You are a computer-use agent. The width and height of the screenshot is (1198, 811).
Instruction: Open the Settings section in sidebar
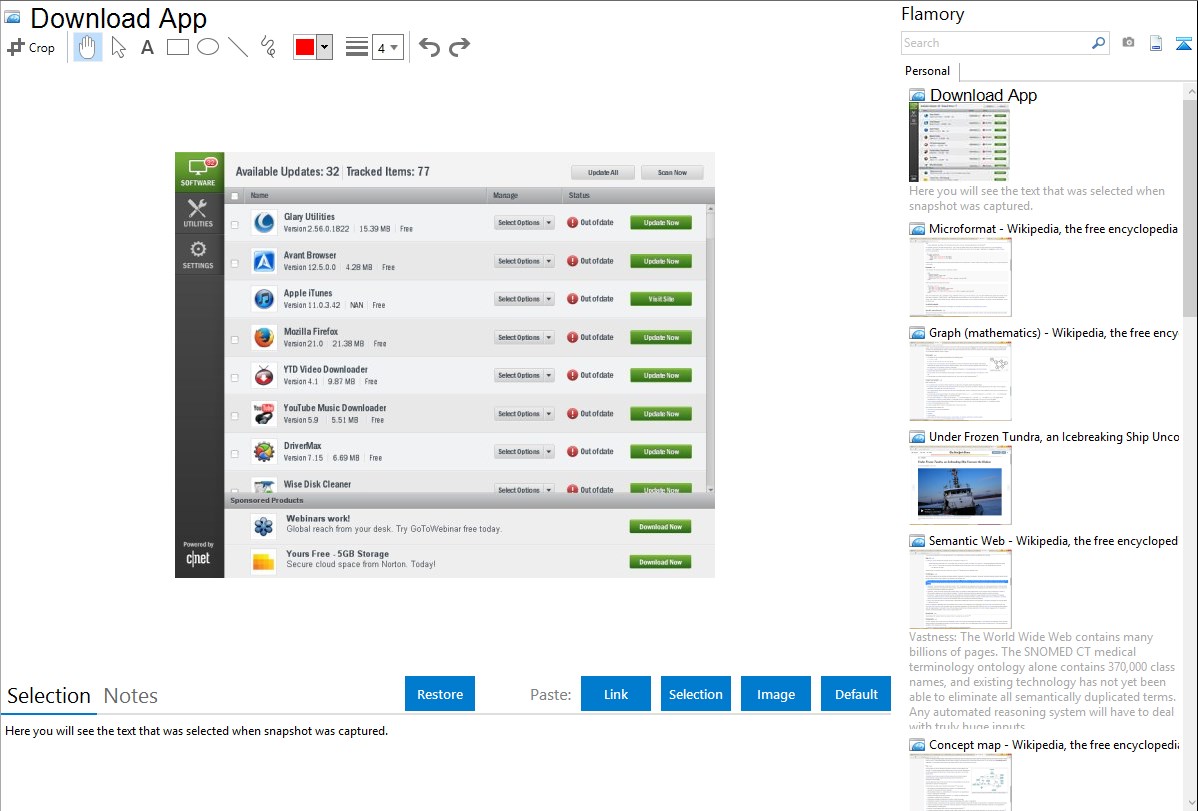[x=198, y=254]
